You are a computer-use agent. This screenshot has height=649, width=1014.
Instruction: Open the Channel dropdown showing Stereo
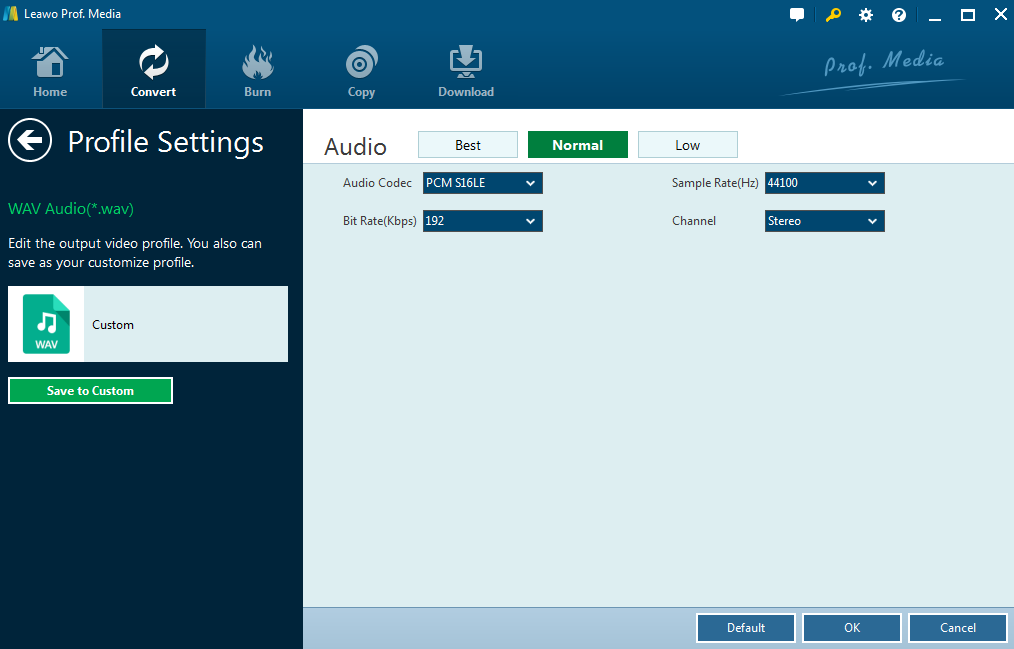pyautogui.click(x=824, y=221)
